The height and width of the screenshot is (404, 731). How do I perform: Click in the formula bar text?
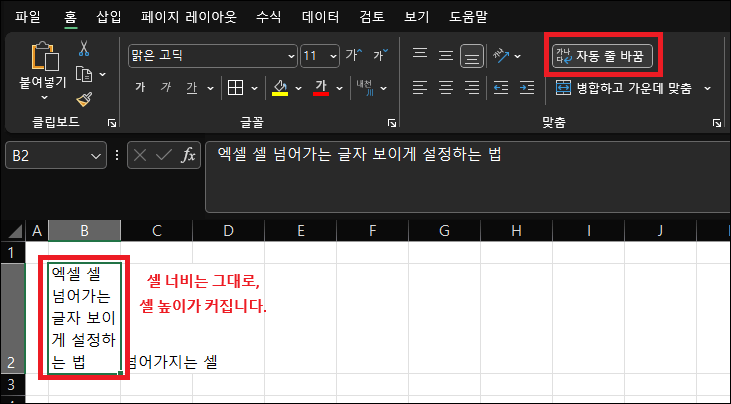pyautogui.click(x=359, y=154)
